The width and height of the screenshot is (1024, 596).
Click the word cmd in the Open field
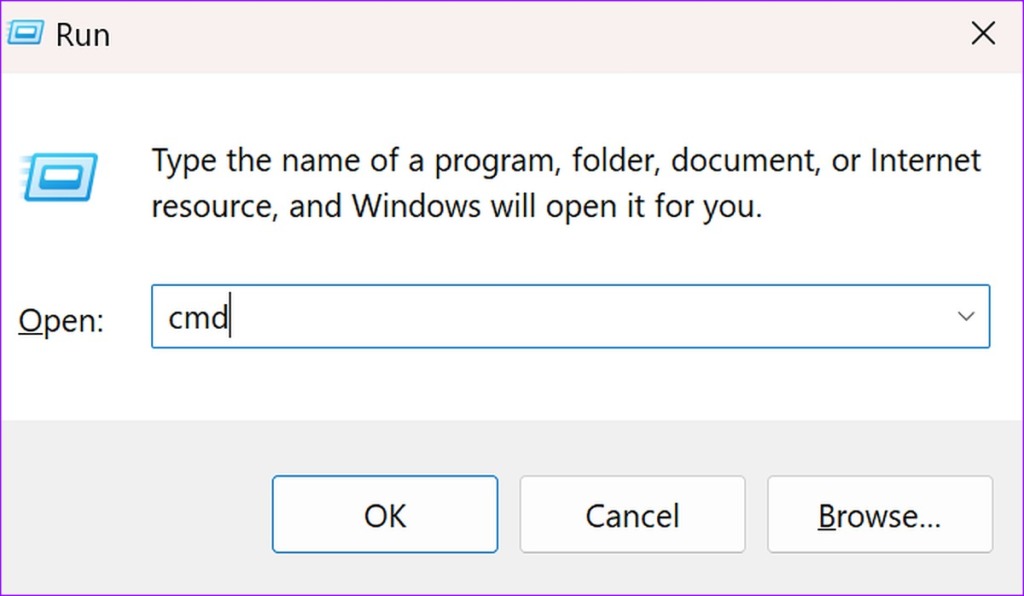[x=197, y=318]
